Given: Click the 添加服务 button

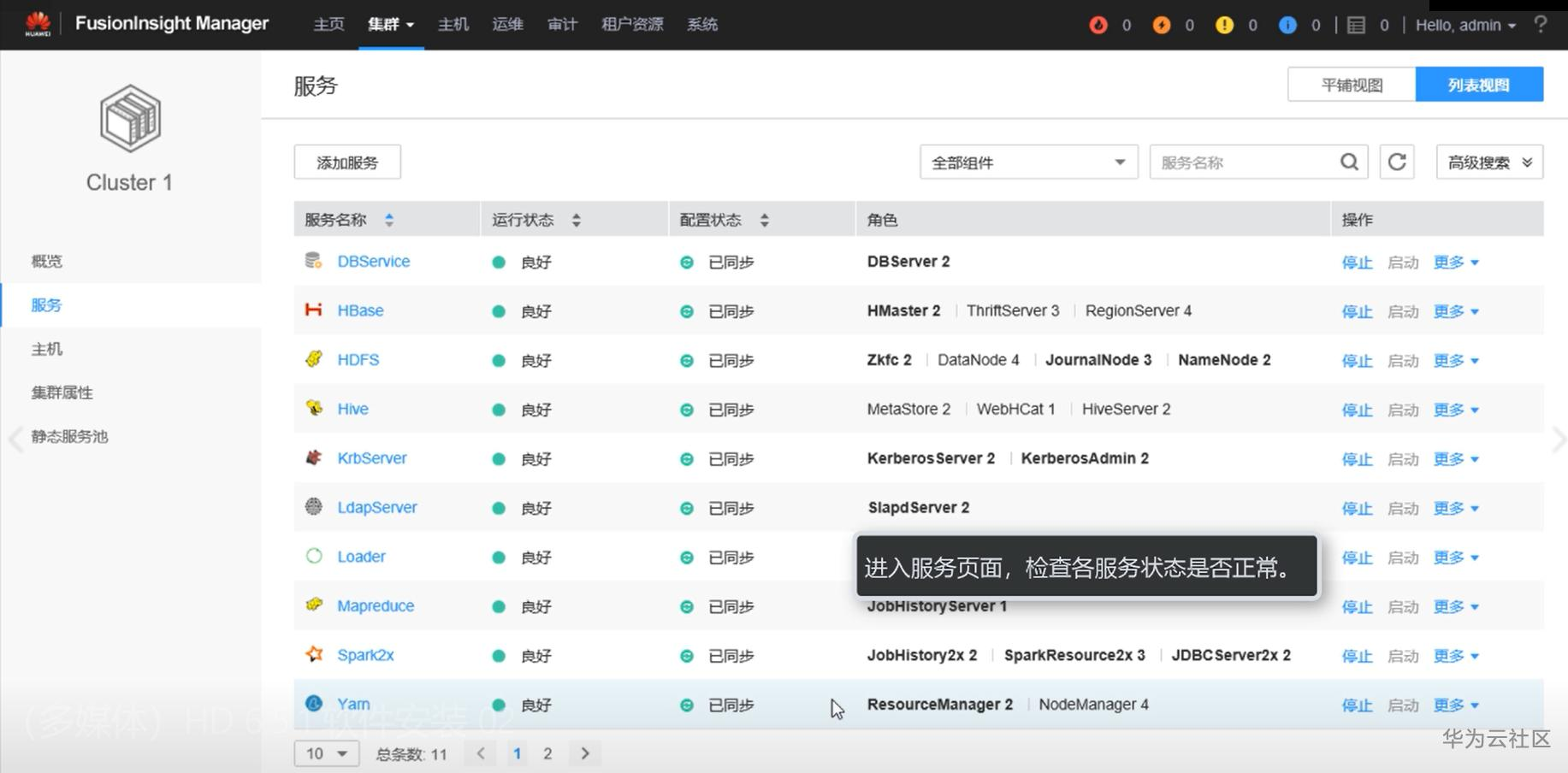Looking at the screenshot, I should [347, 162].
